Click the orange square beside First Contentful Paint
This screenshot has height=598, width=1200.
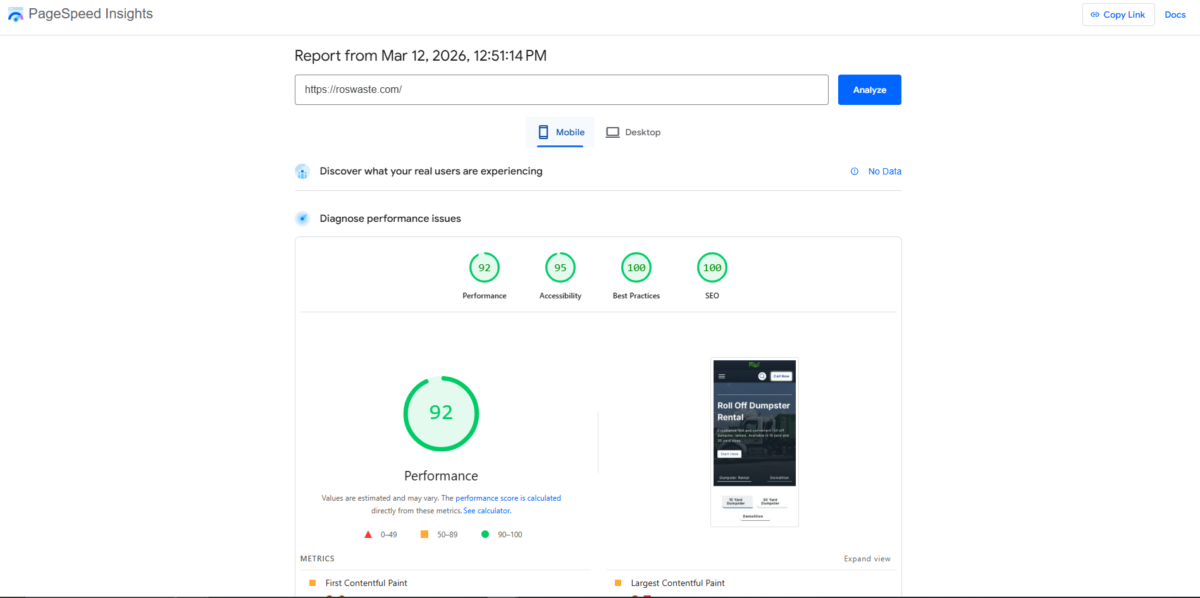click(310, 582)
